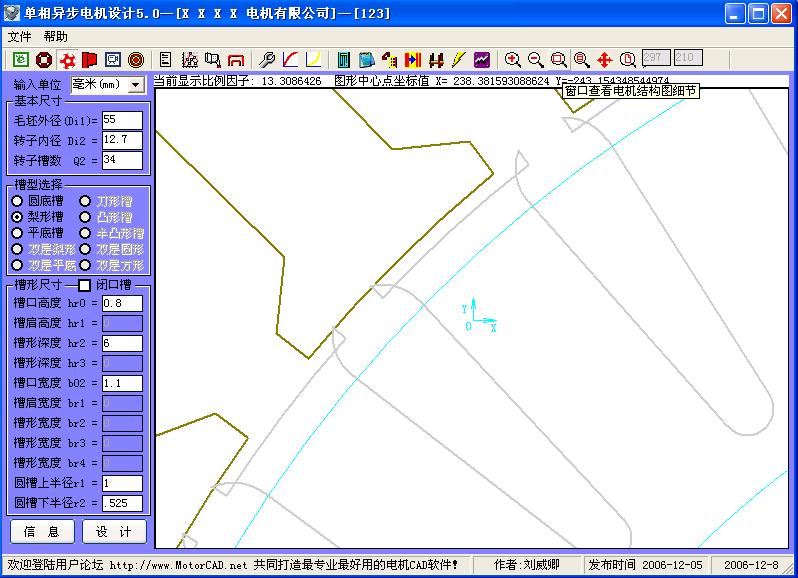Click the toolbar field showing 210

point(688,57)
